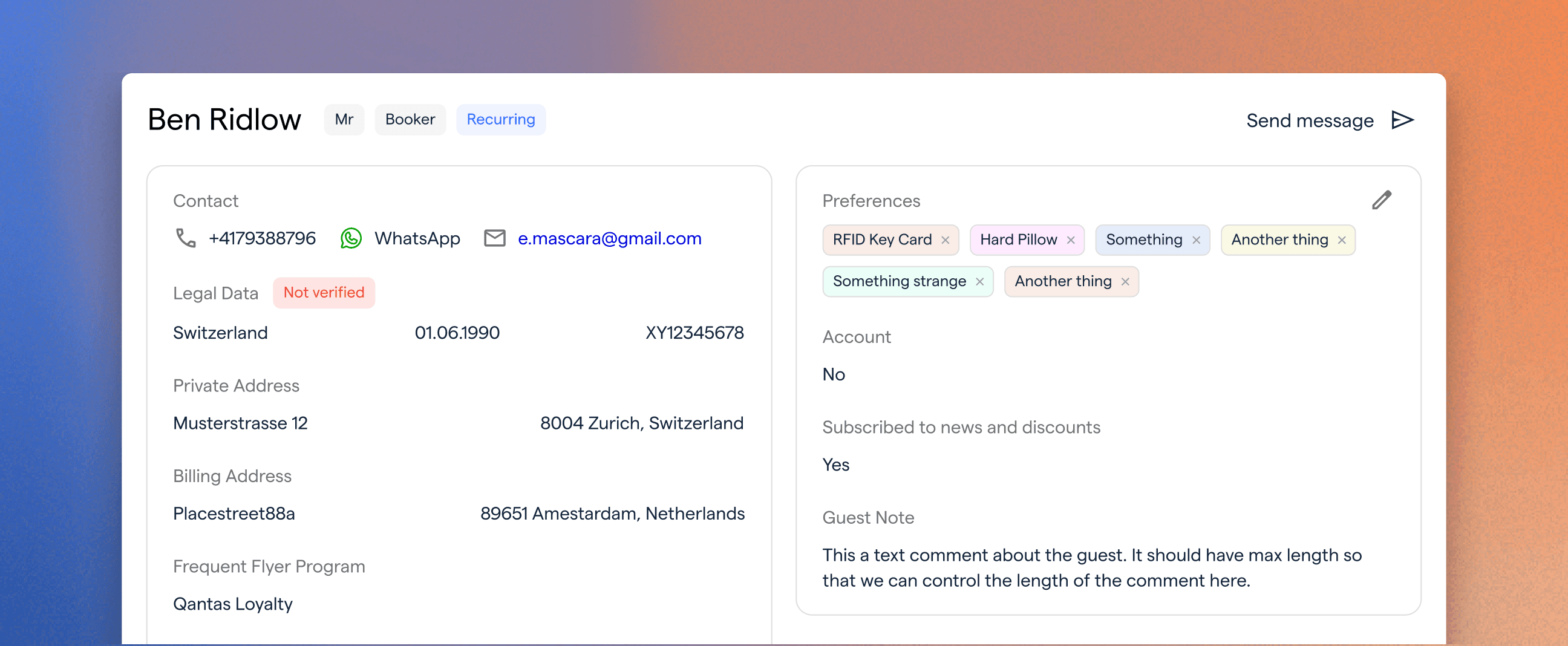
Task: Delete the peach Another thing tag
Action: pos(1125,281)
